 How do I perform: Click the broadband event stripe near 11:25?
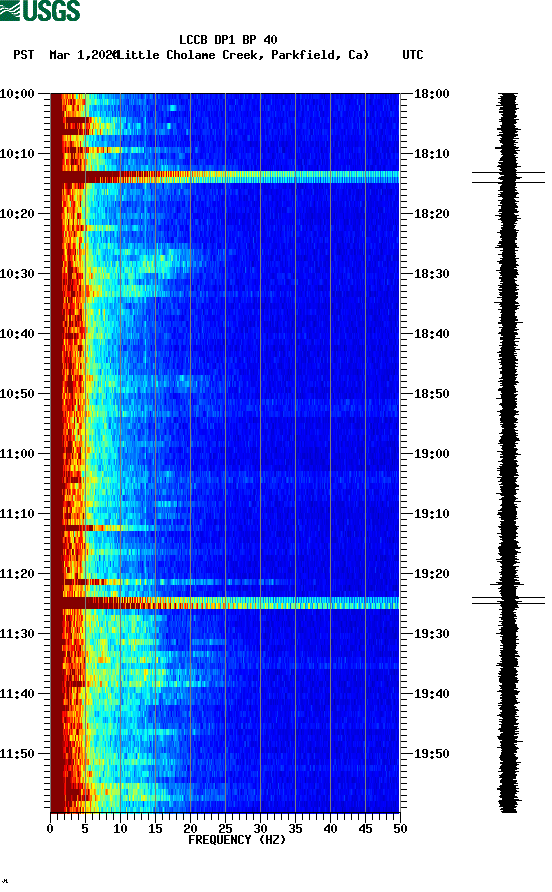point(225,603)
